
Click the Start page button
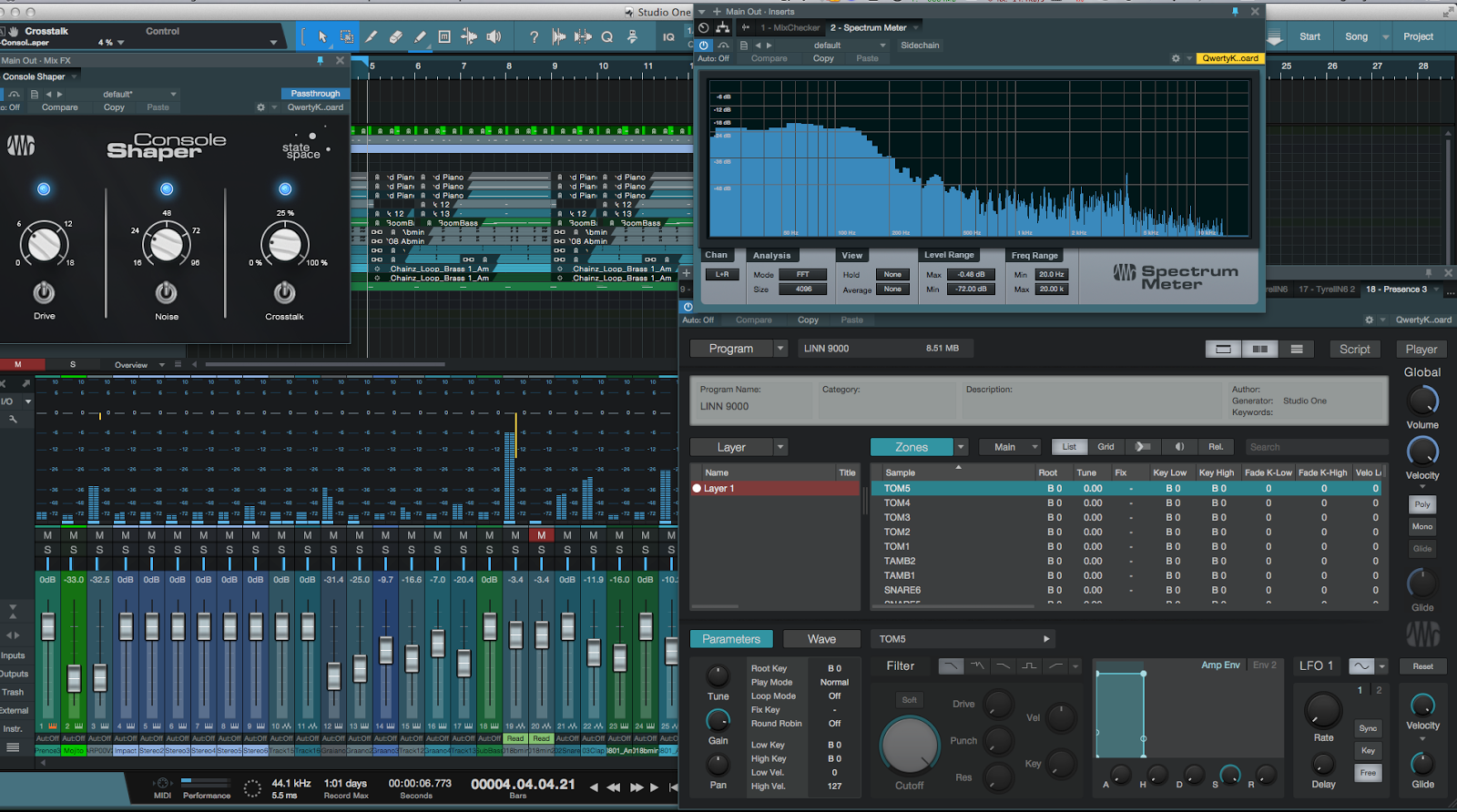[1309, 36]
